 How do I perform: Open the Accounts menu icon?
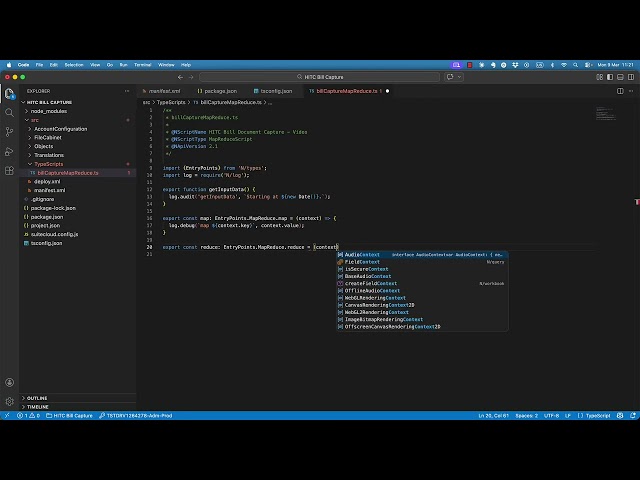9,382
